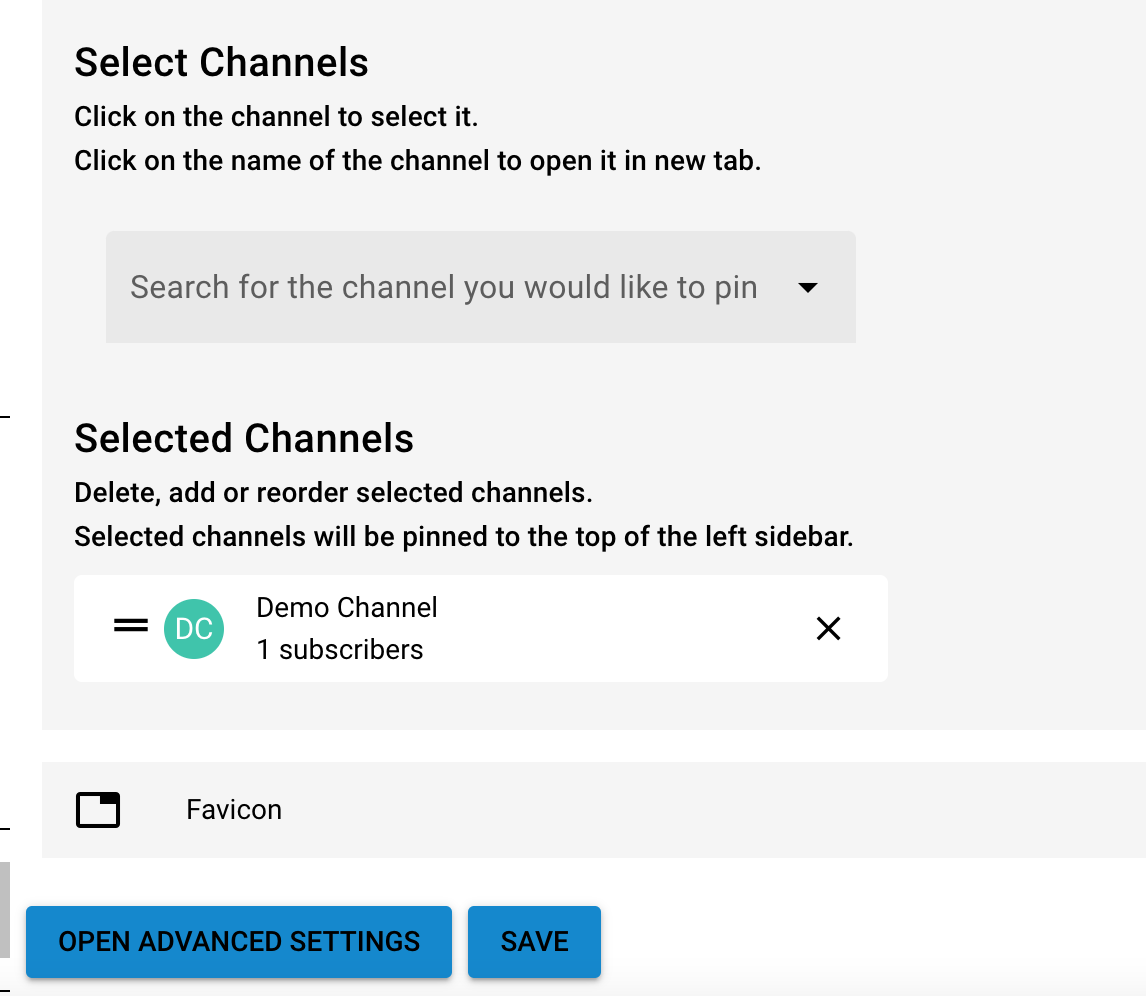1146x996 pixels.
Task: Click the gray scrollbar on left edge
Action: point(5,909)
